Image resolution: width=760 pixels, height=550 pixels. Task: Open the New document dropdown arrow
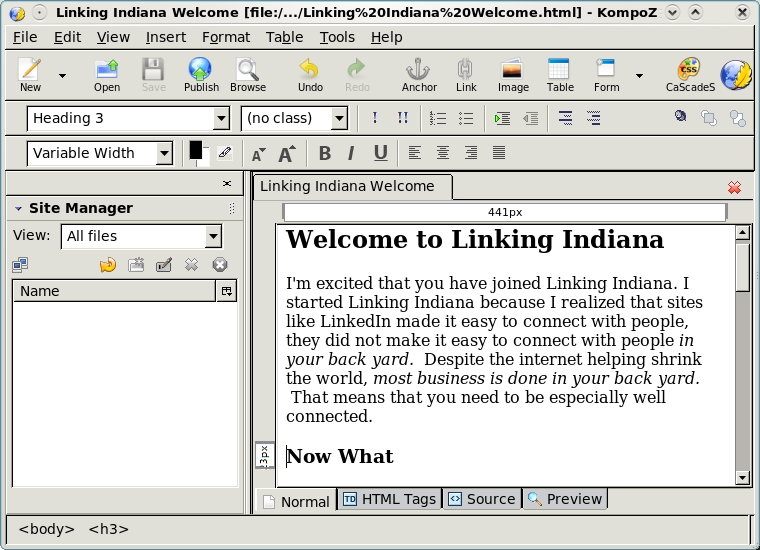63,76
